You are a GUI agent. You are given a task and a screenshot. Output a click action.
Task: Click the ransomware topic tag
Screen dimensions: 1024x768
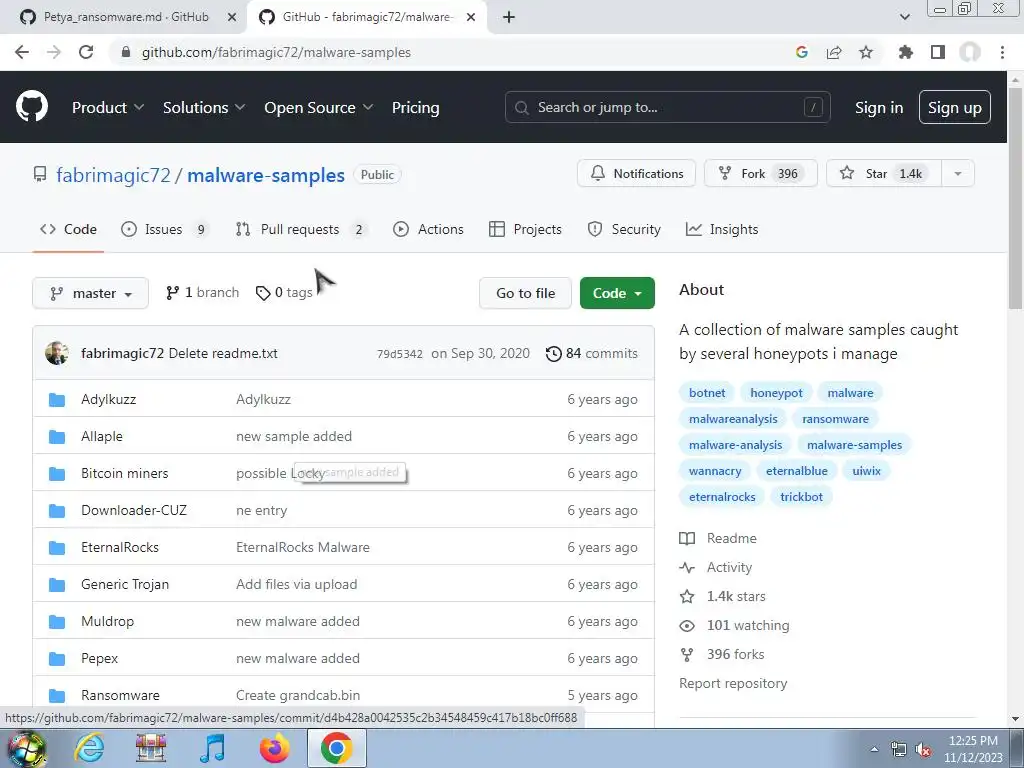pyautogui.click(x=835, y=419)
